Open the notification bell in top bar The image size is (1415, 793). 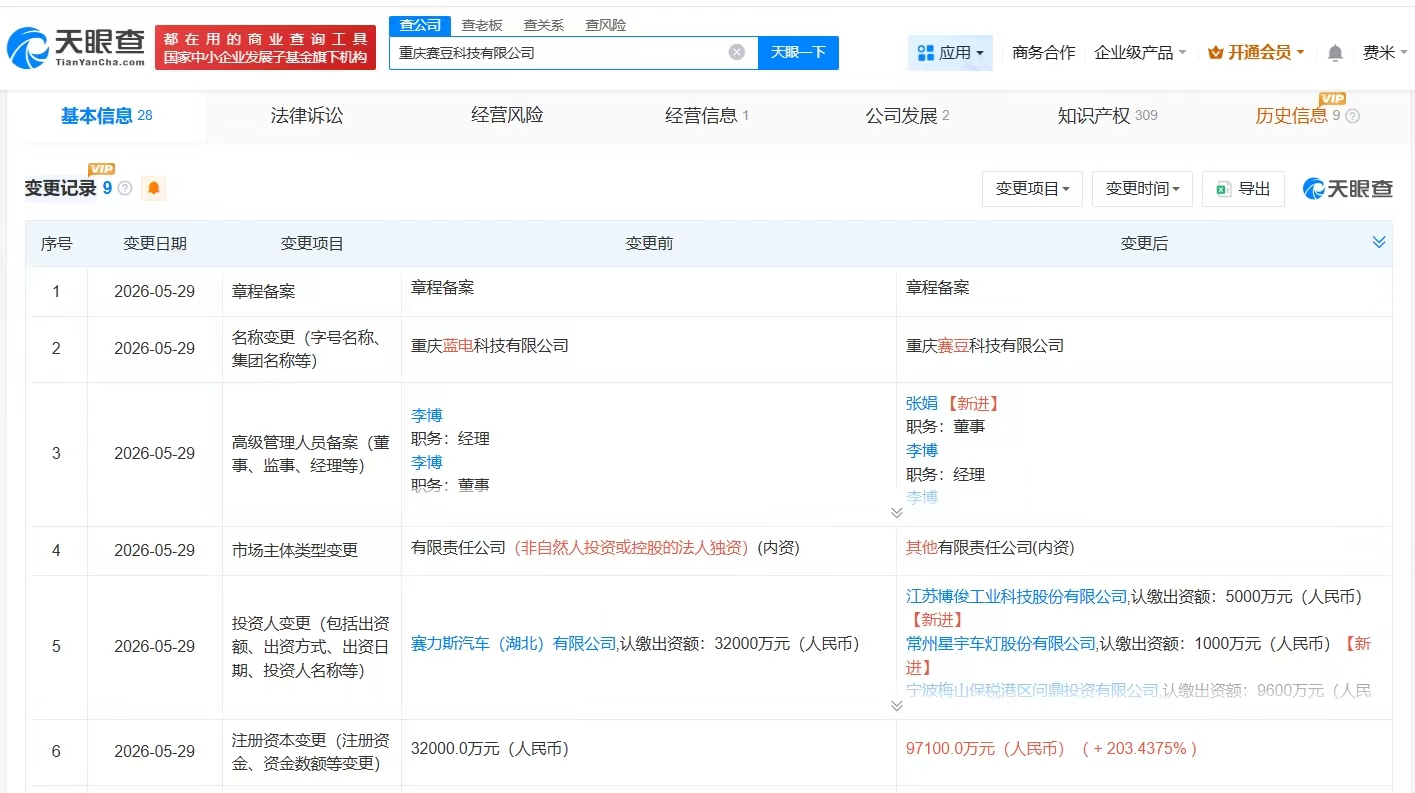[1335, 52]
